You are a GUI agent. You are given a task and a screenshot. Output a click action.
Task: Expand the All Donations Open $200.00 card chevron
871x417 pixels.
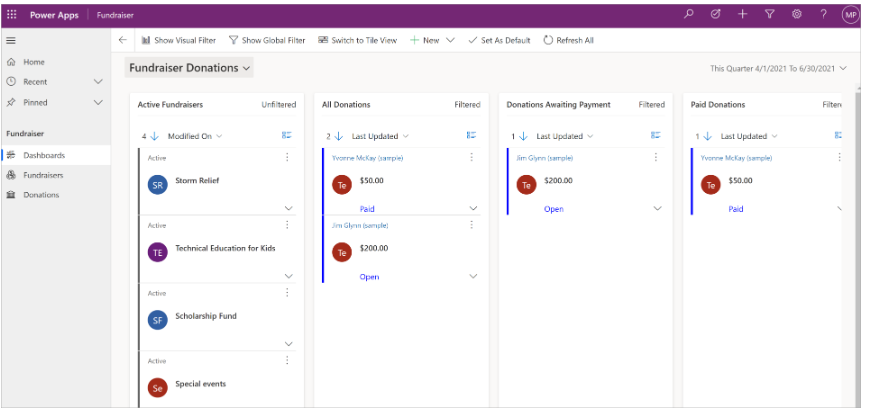coord(473,276)
